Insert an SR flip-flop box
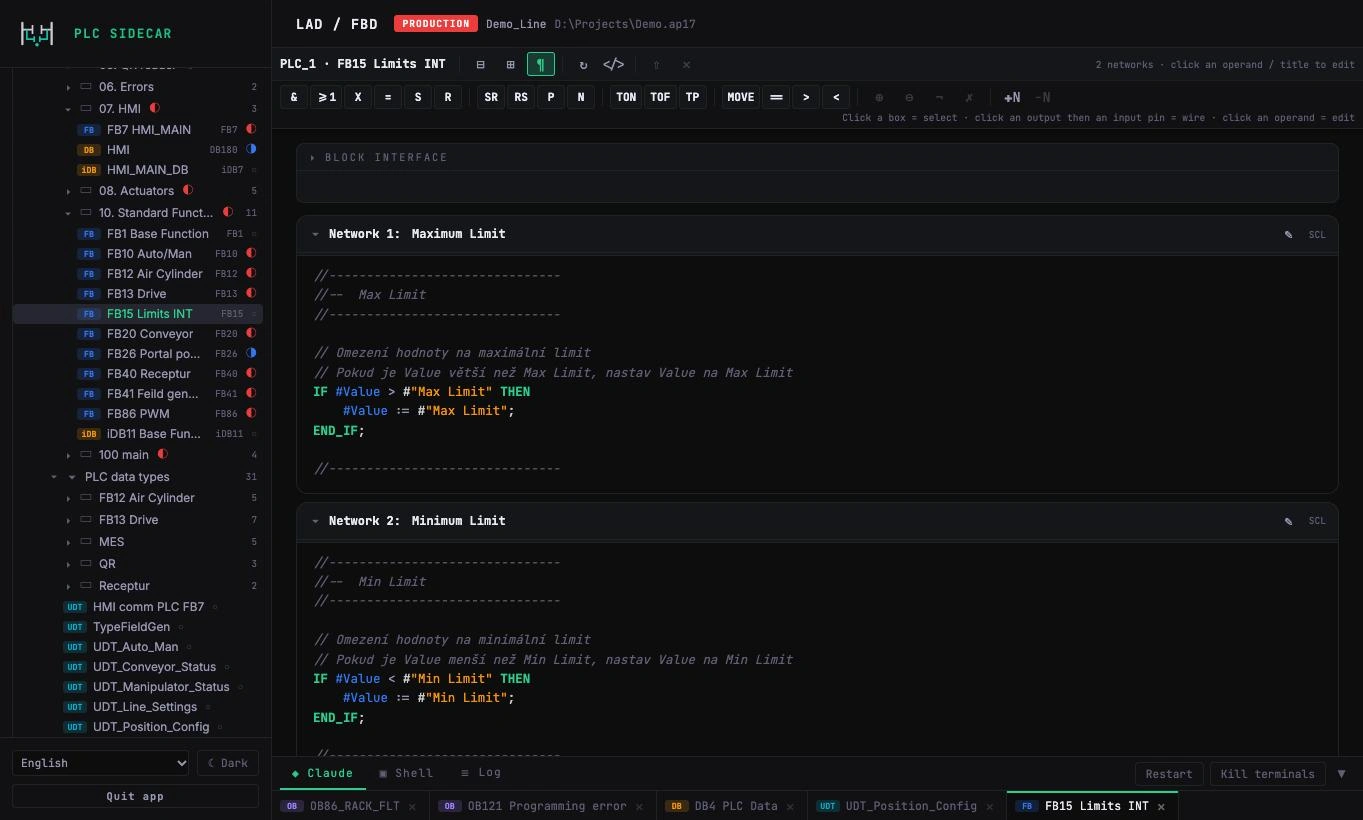 [491, 97]
